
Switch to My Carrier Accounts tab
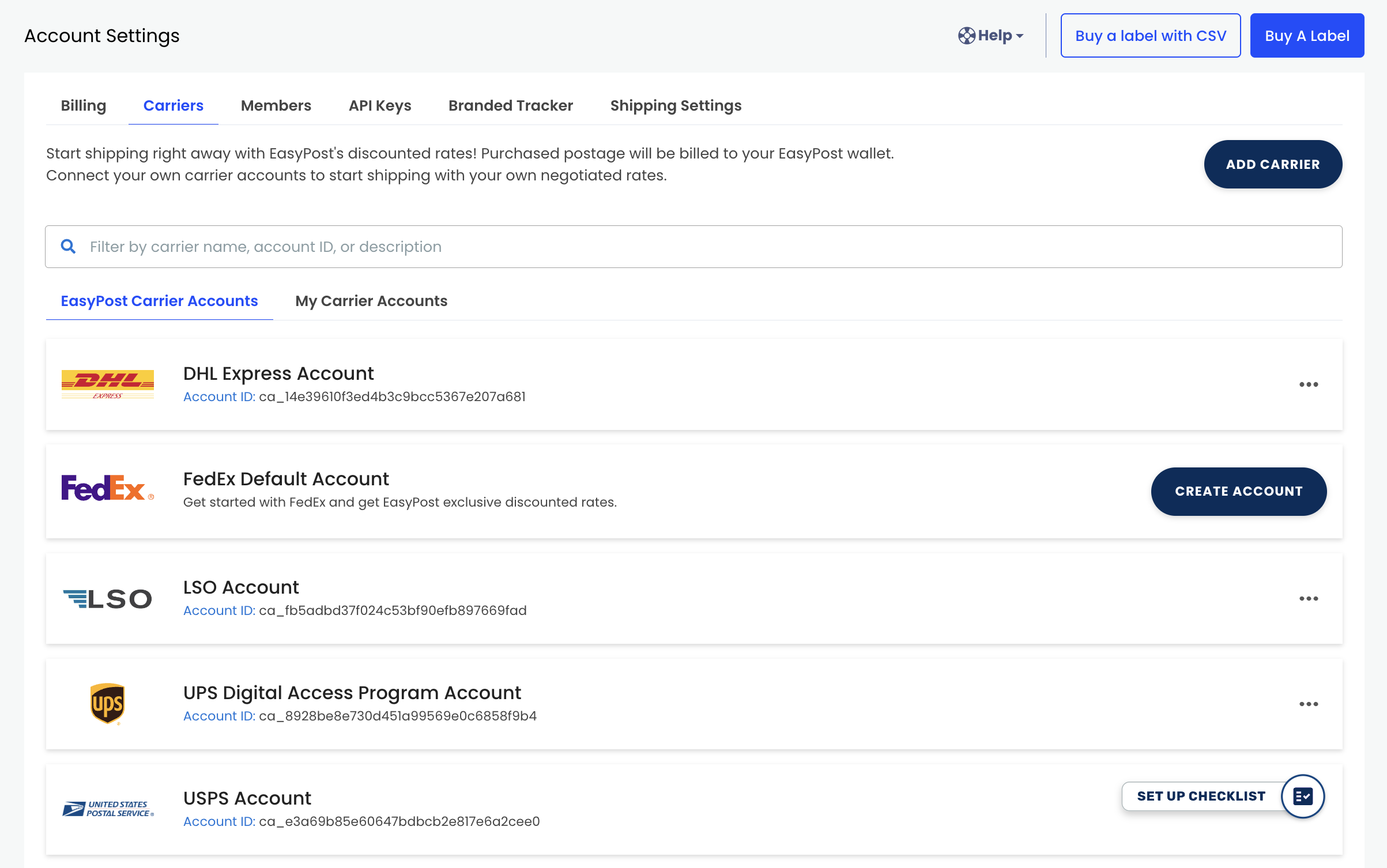click(x=371, y=301)
